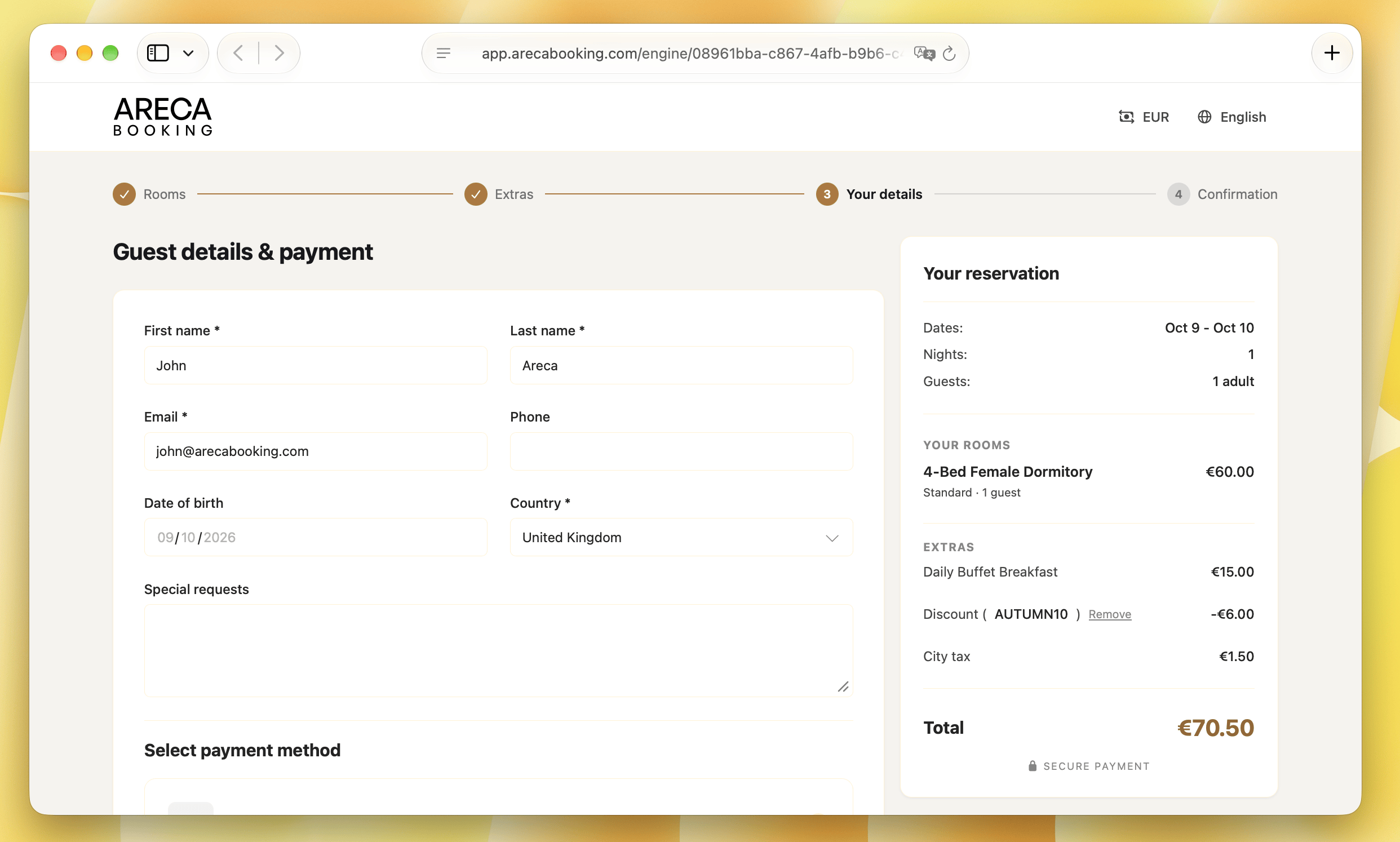Open the English language selector
Viewport: 1400px width, 842px height.
coord(1231,117)
